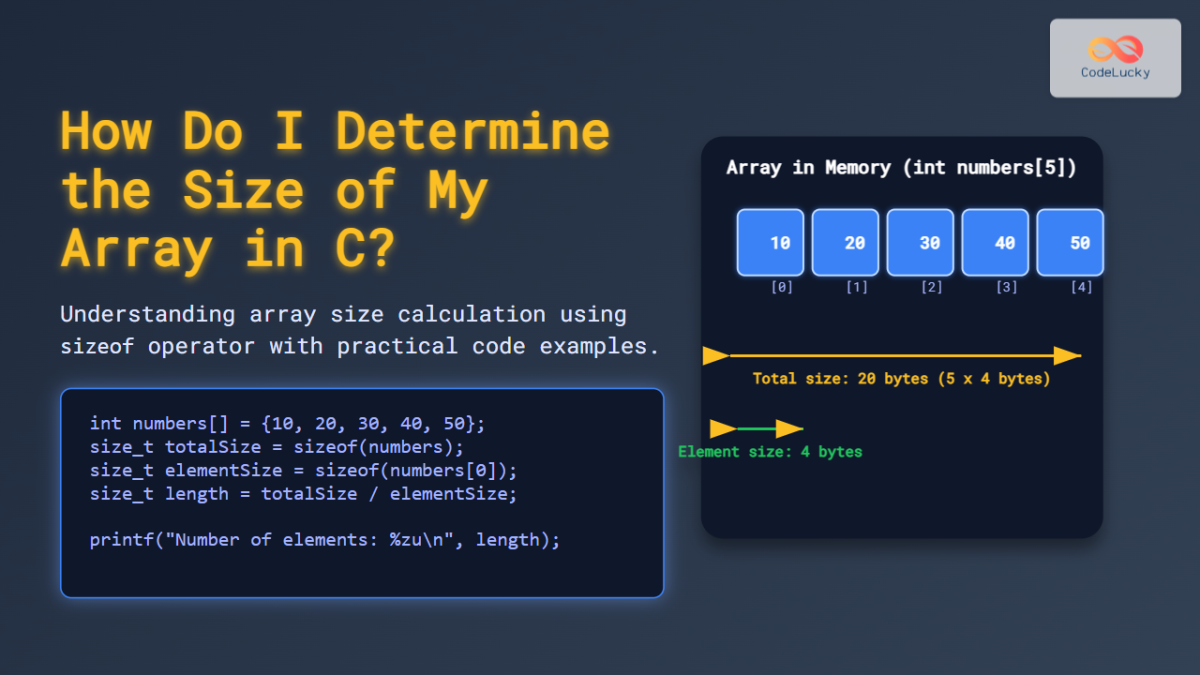The width and height of the screenshot is (1200, 675).
Task: Click the green Element size: 4 bytes label
Action: pyautogui.click(x=771, y=451)
